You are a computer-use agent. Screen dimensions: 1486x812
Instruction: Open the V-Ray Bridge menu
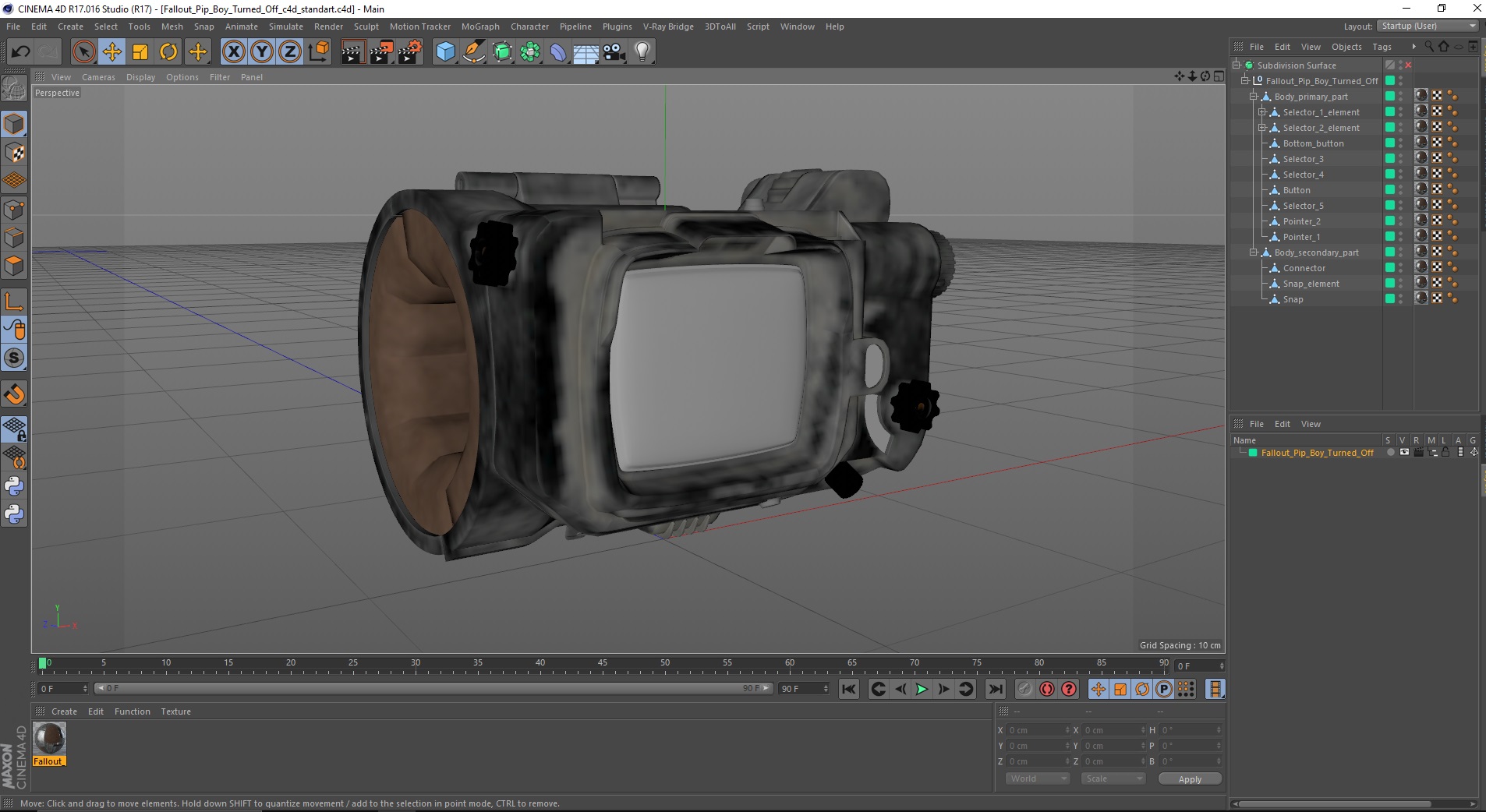coord(668,26)
